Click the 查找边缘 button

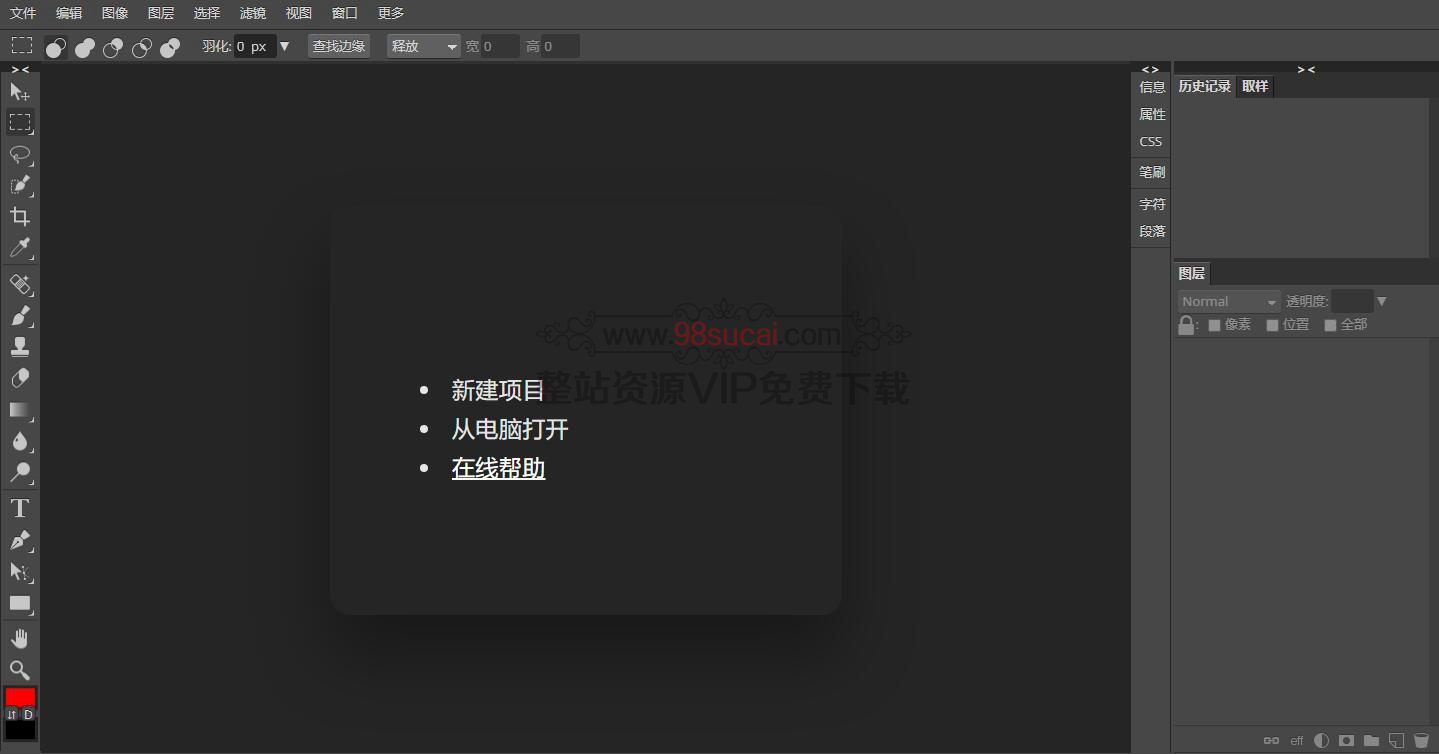coord(338,45)
